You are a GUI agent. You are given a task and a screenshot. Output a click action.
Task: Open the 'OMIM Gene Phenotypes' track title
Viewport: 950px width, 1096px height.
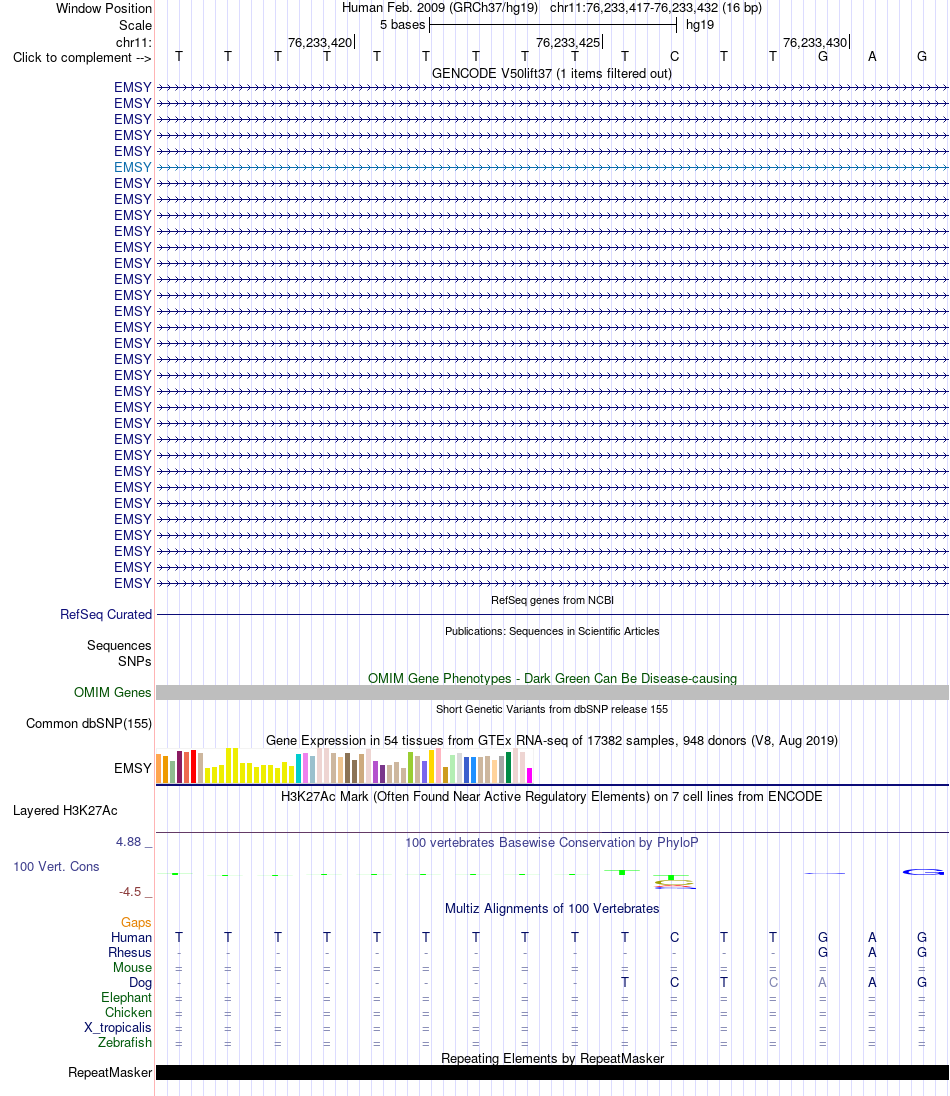click(552, 678)
